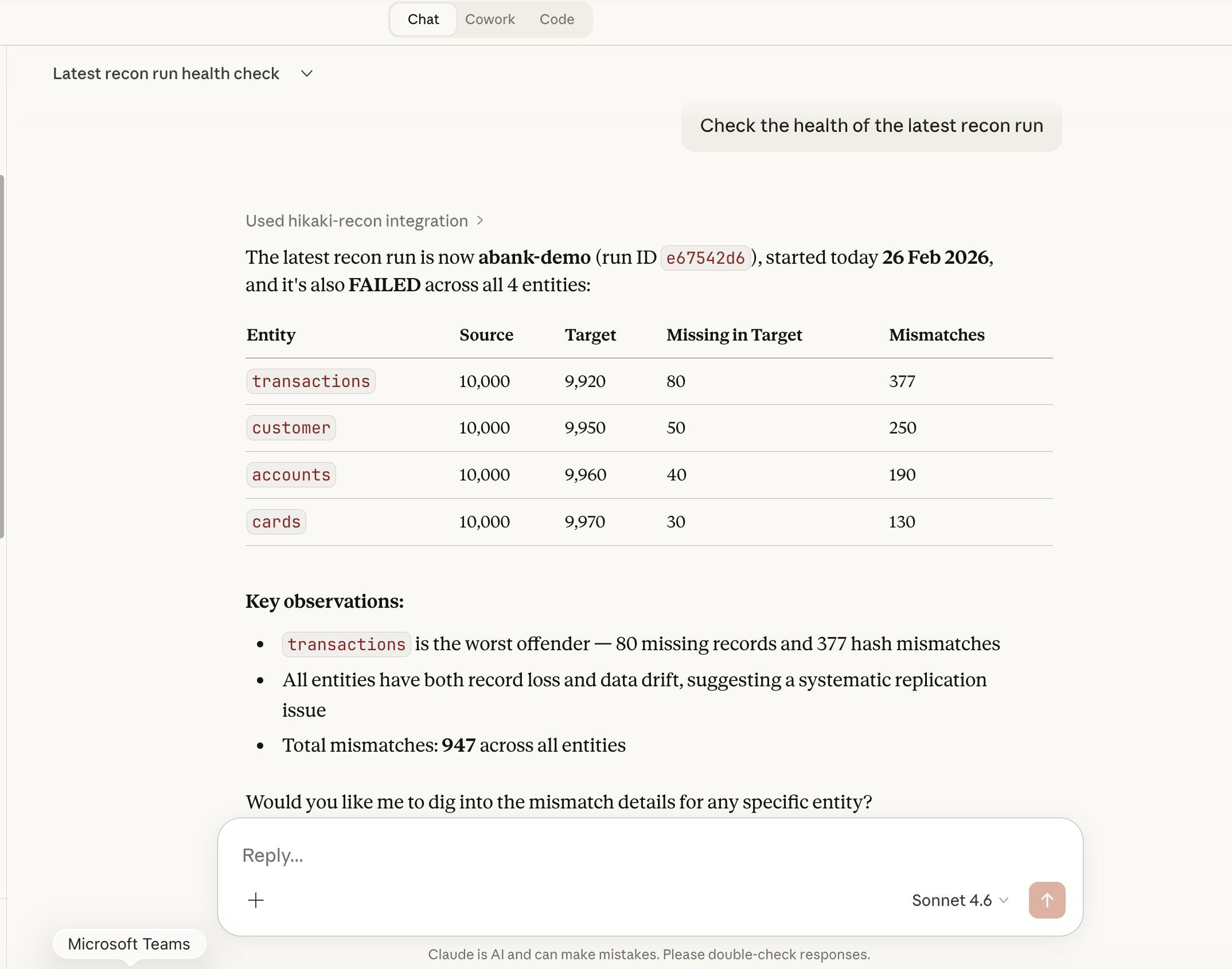Click the left sidebar scrollbar
This screenshot has height=969, width=1232.
click(2, 357)
